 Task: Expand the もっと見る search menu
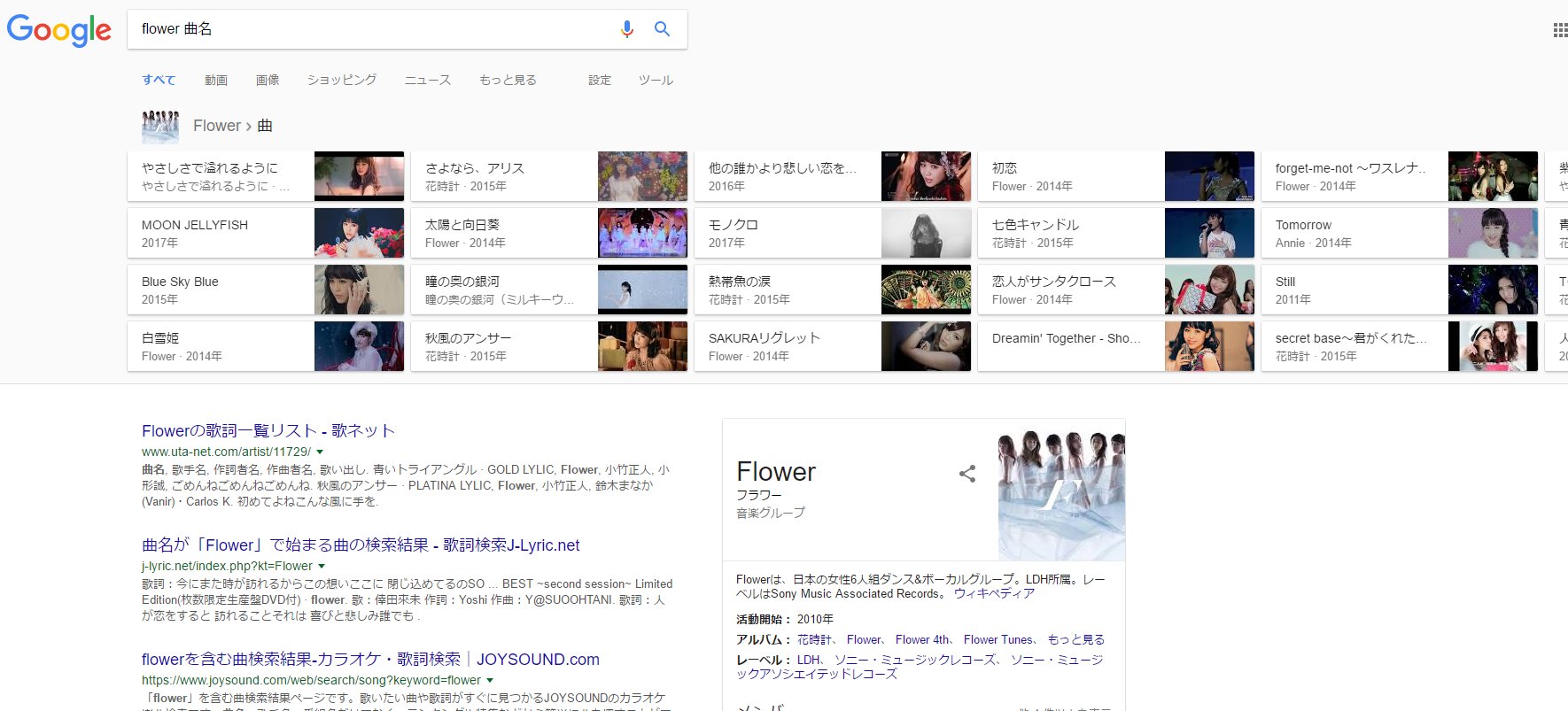click(508, 80)
